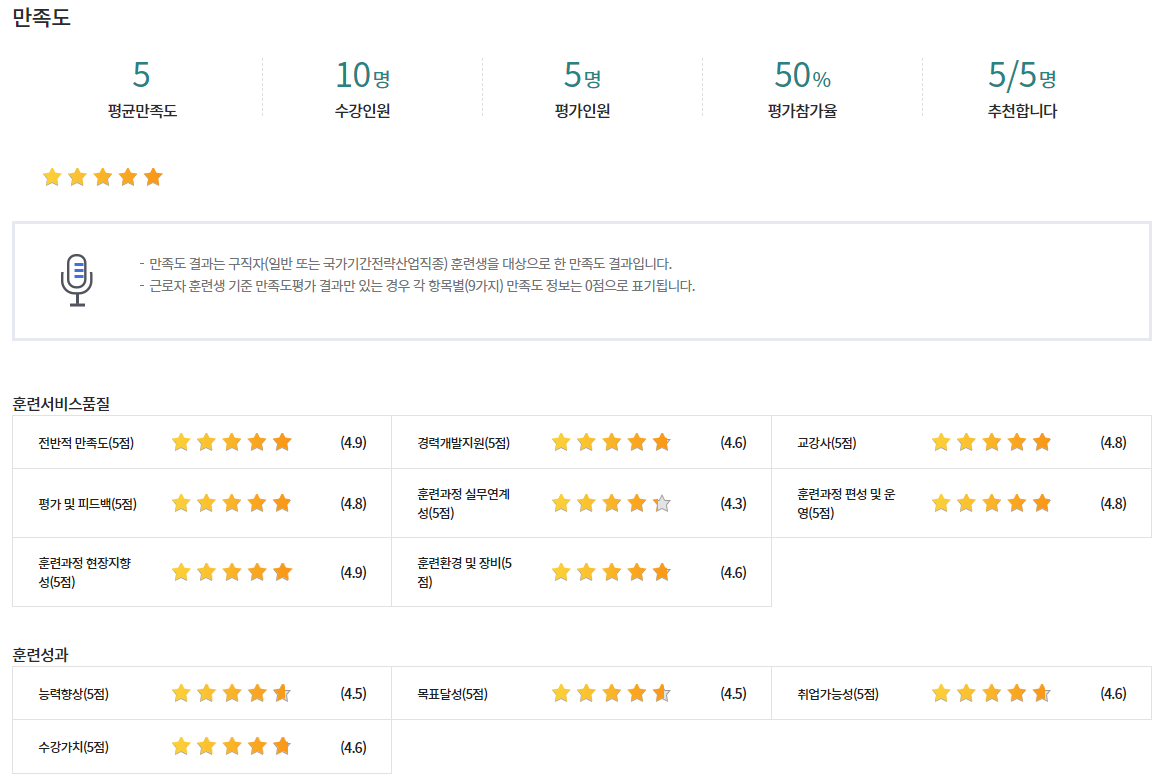Click the (4.6) score for 수강가치
The width and height of the screenshot is (1157, 774).
[x=353, y=747]
